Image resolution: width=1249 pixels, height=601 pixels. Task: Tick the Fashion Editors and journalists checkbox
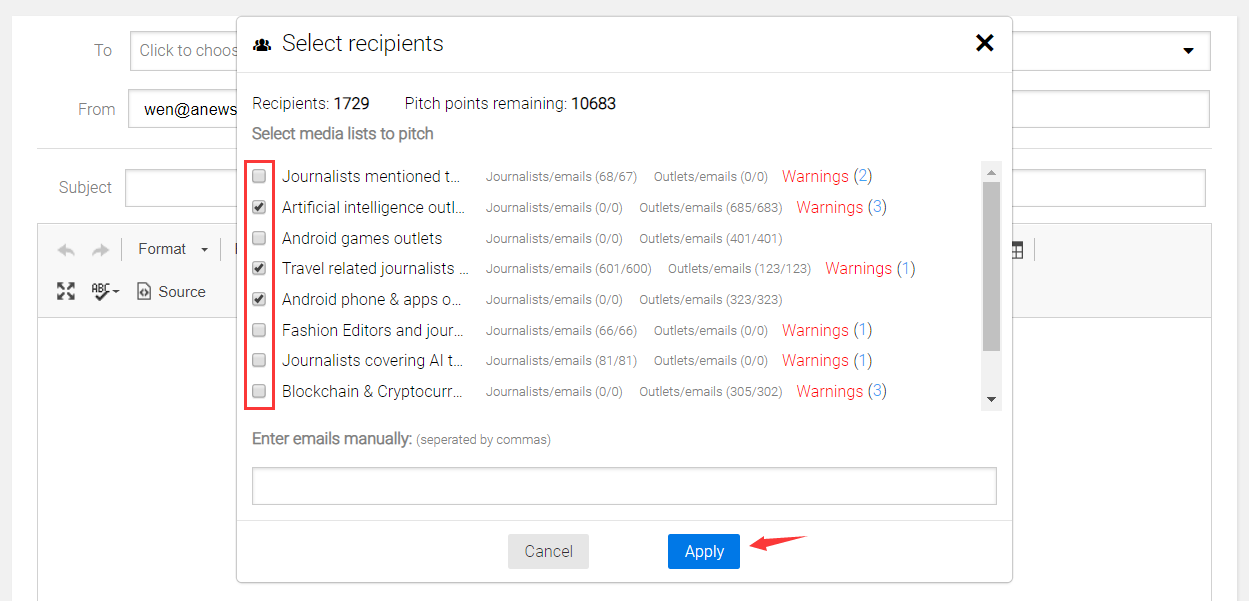click(259, 330)
